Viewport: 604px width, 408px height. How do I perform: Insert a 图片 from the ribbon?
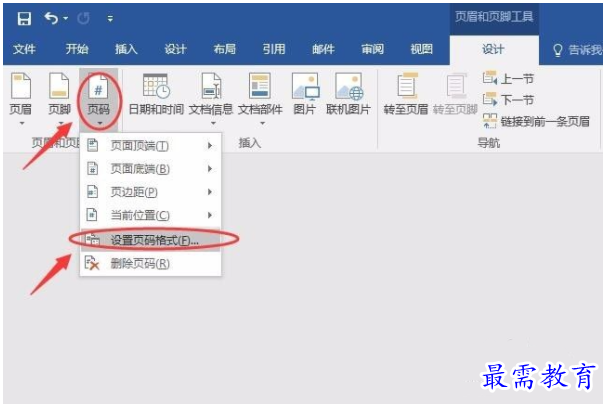point(305,94)
